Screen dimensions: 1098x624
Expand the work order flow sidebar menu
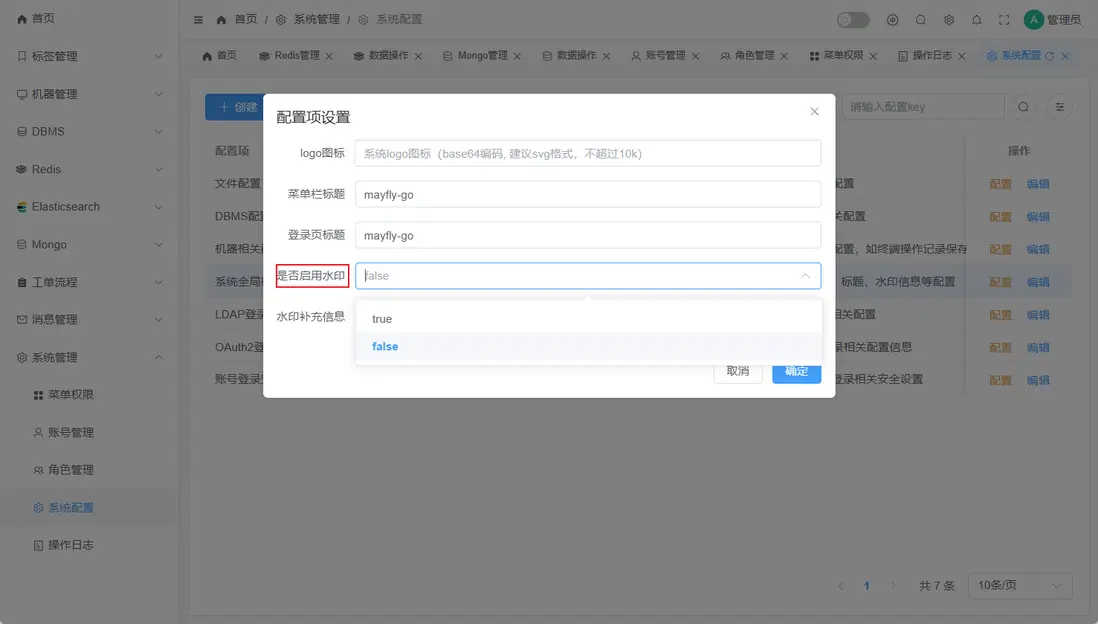[89, 282]
